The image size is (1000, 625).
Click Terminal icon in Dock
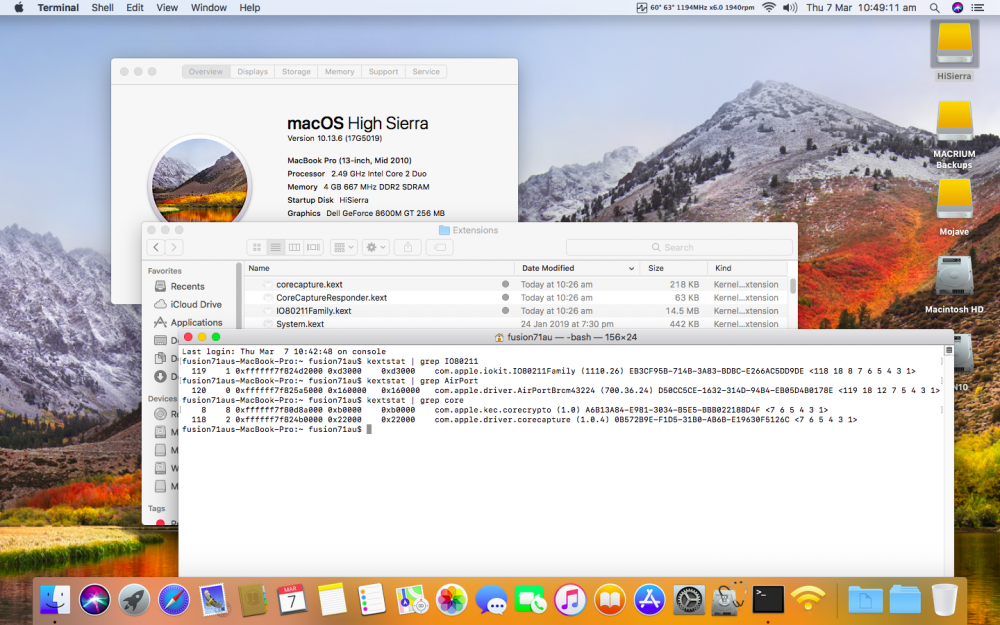coord(768,599)
